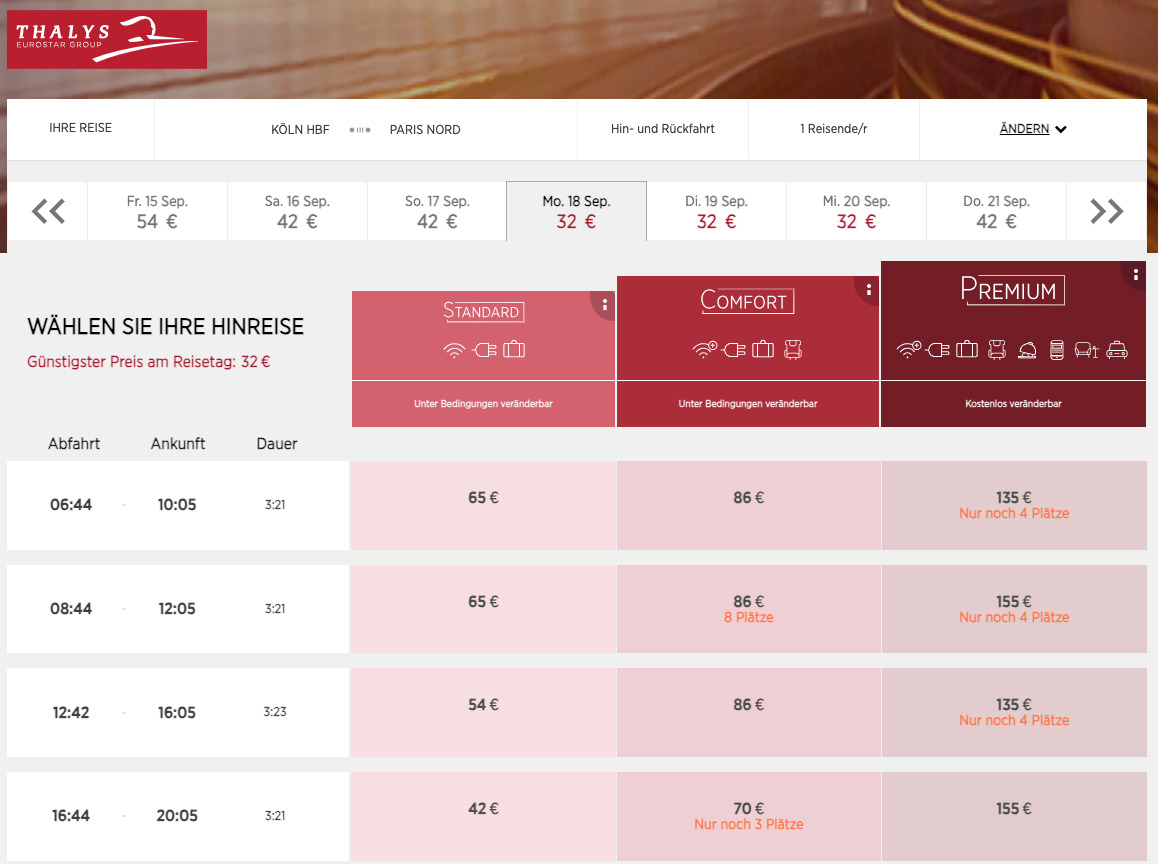Click the luggage icon under Comfort

click(762, 348)
